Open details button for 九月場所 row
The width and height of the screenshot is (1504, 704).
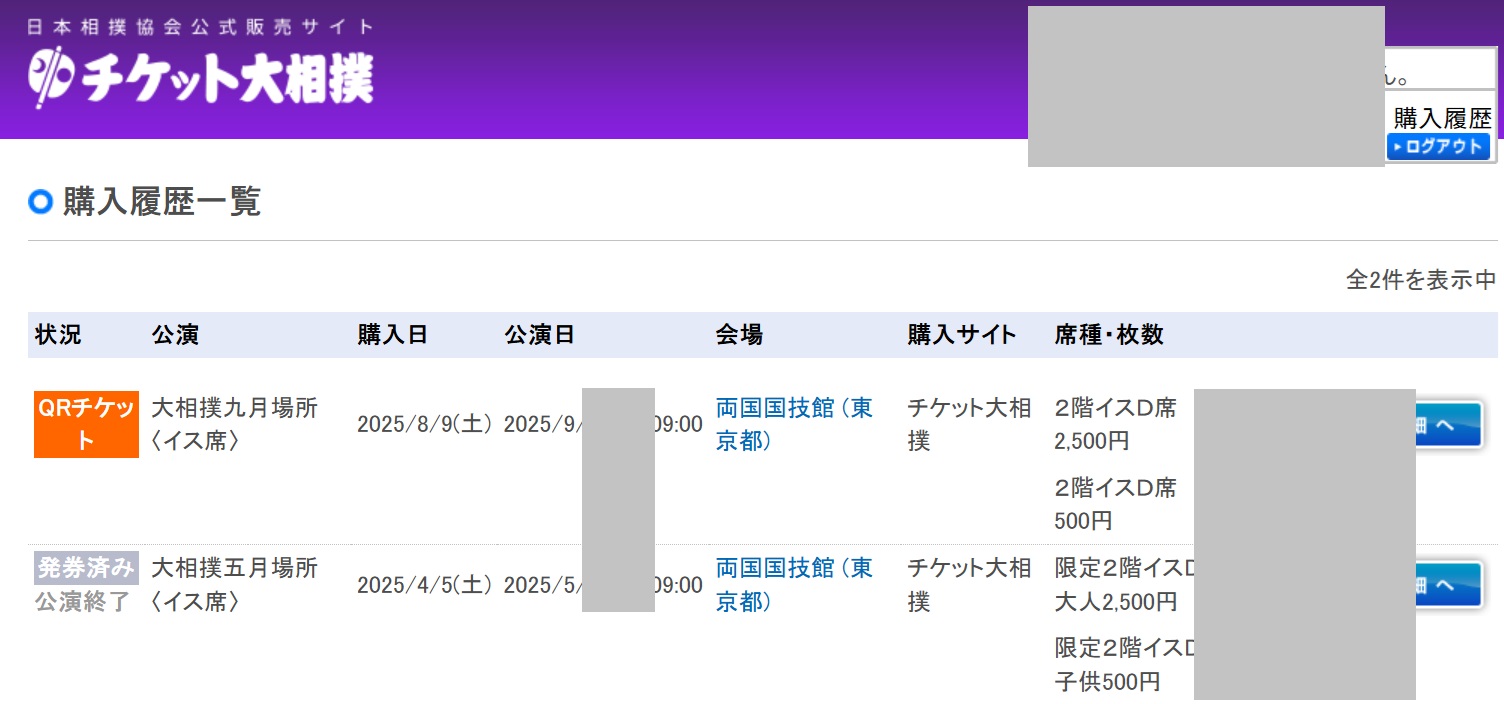pos(1448,425)
